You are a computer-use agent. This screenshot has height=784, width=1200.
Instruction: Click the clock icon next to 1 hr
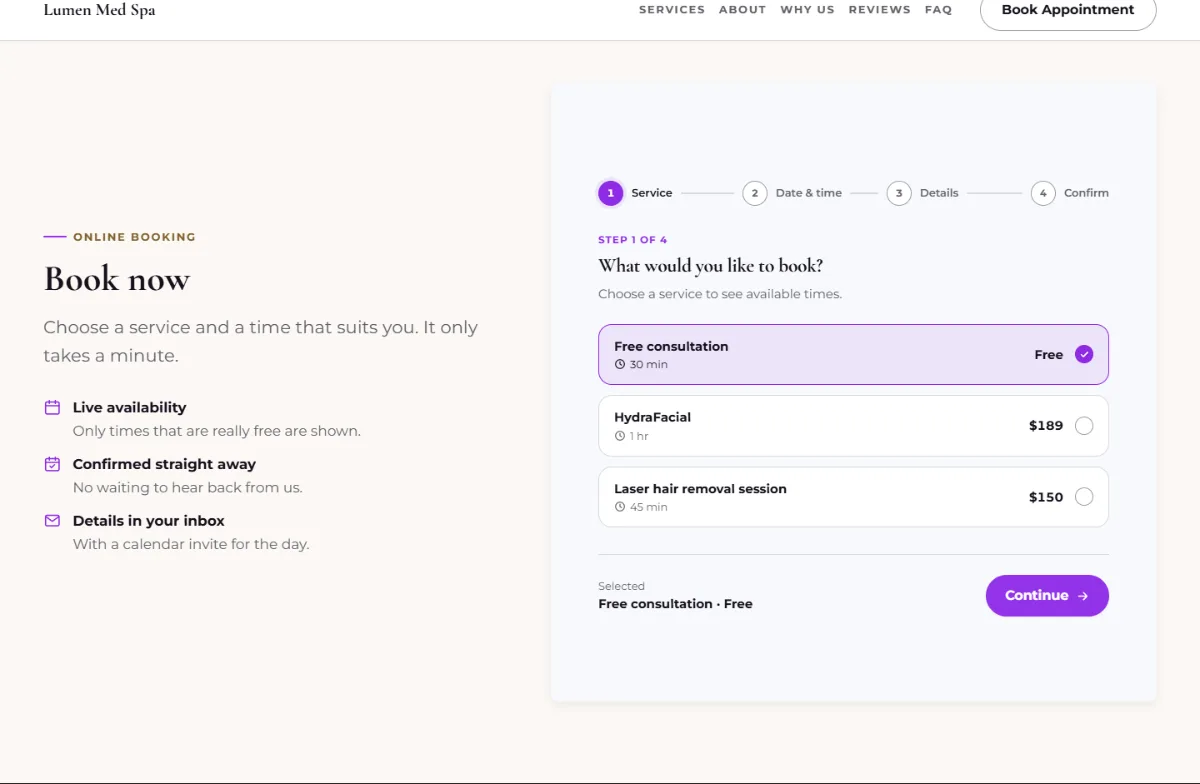click(620, 436)
